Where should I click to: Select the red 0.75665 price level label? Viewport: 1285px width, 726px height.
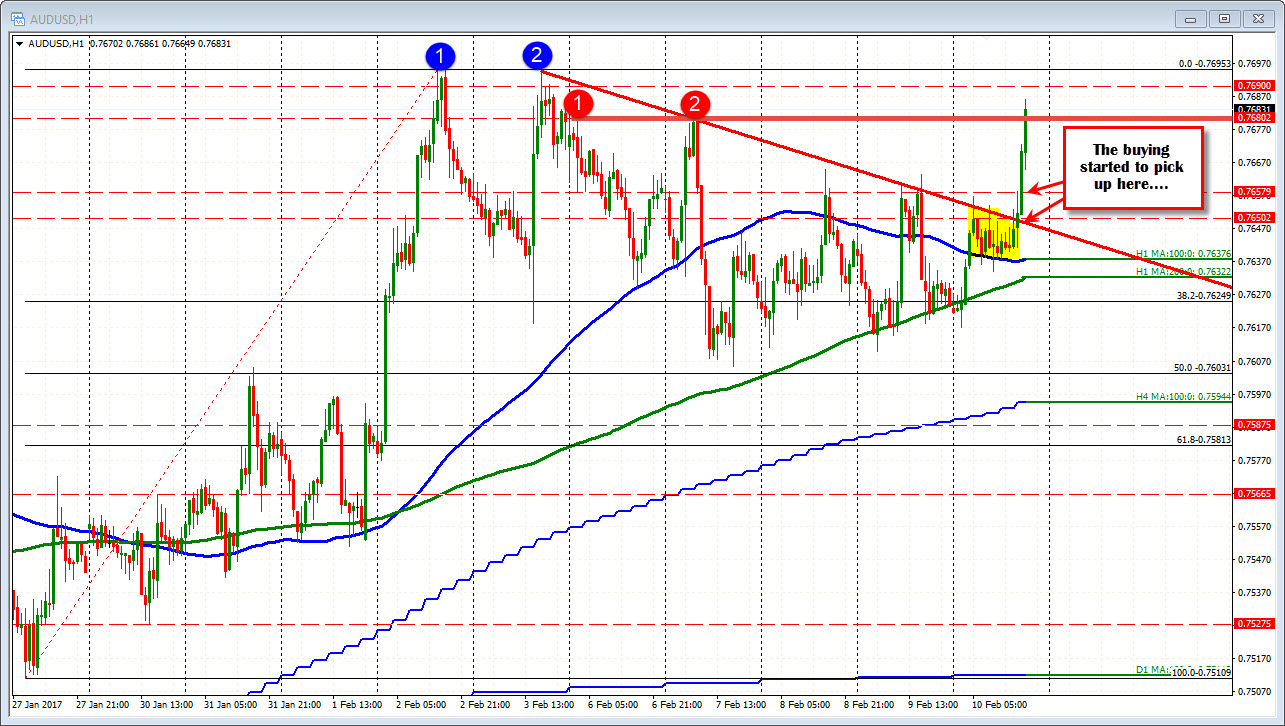click(x=1254, y=494)
